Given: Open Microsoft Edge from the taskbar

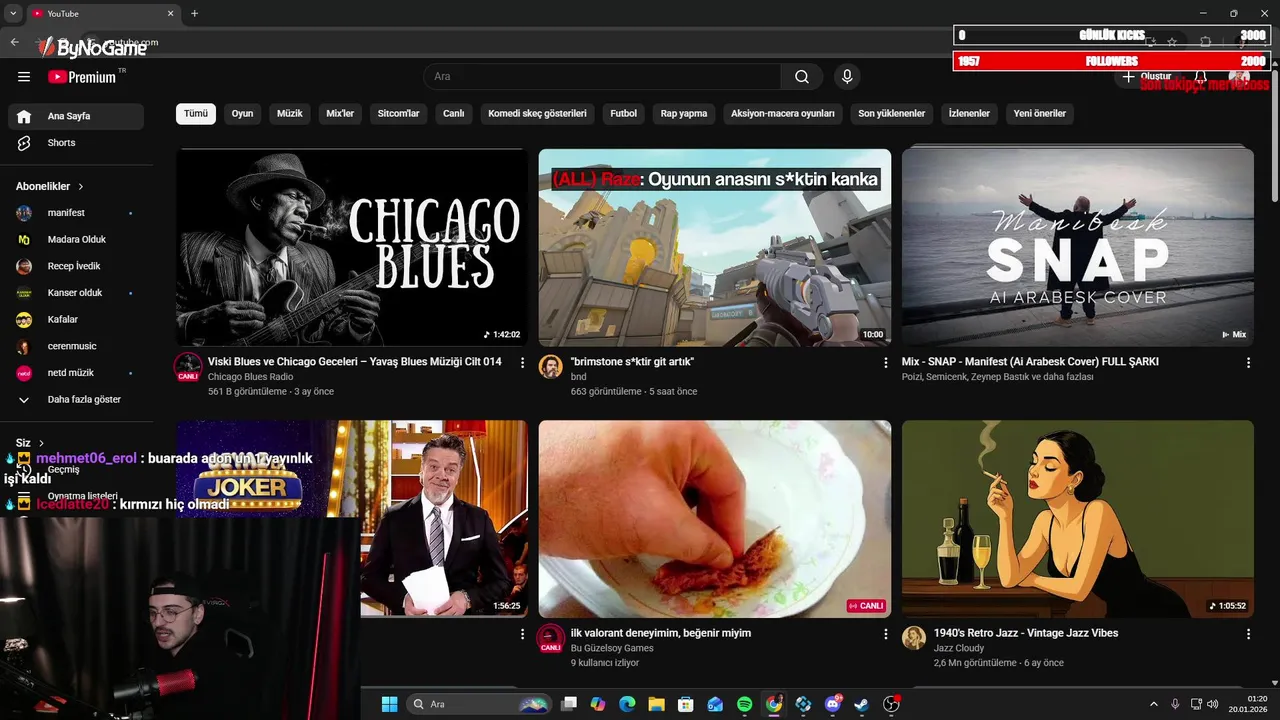Looking at the screenshot, I should pyautogui.click(x=627, y=704).
